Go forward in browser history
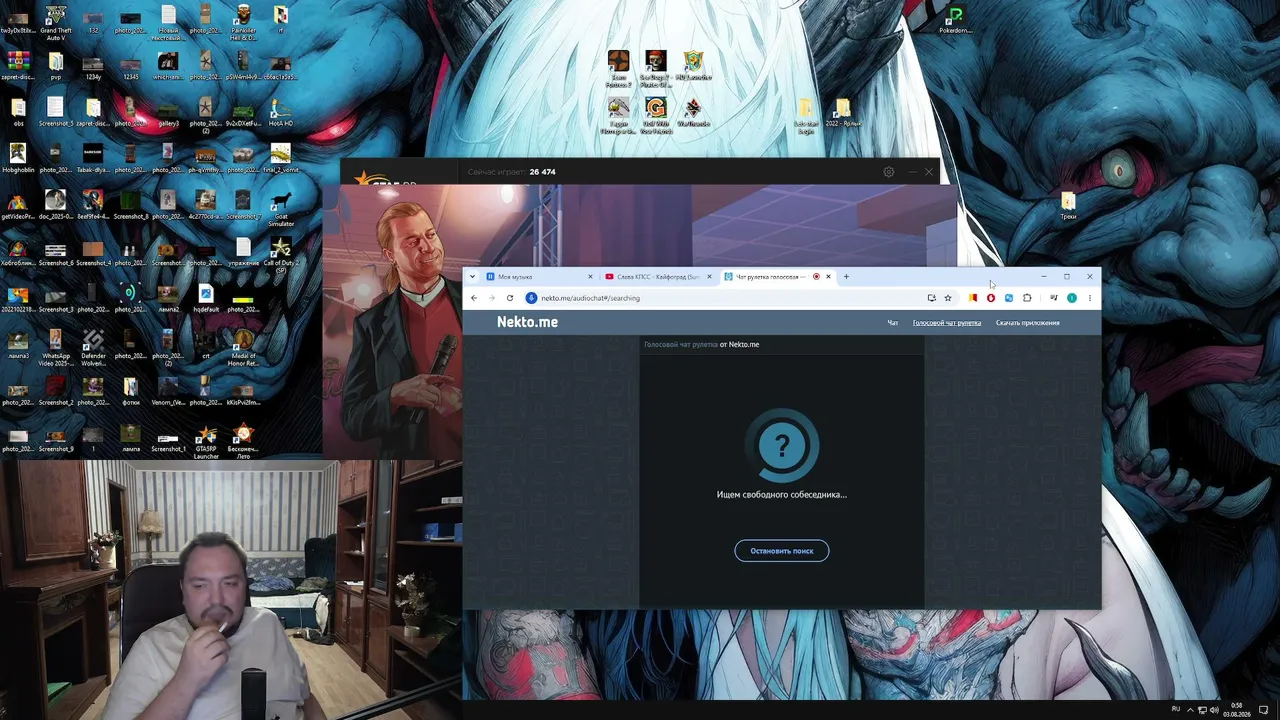1280x720 pixels. coord(491,298)
